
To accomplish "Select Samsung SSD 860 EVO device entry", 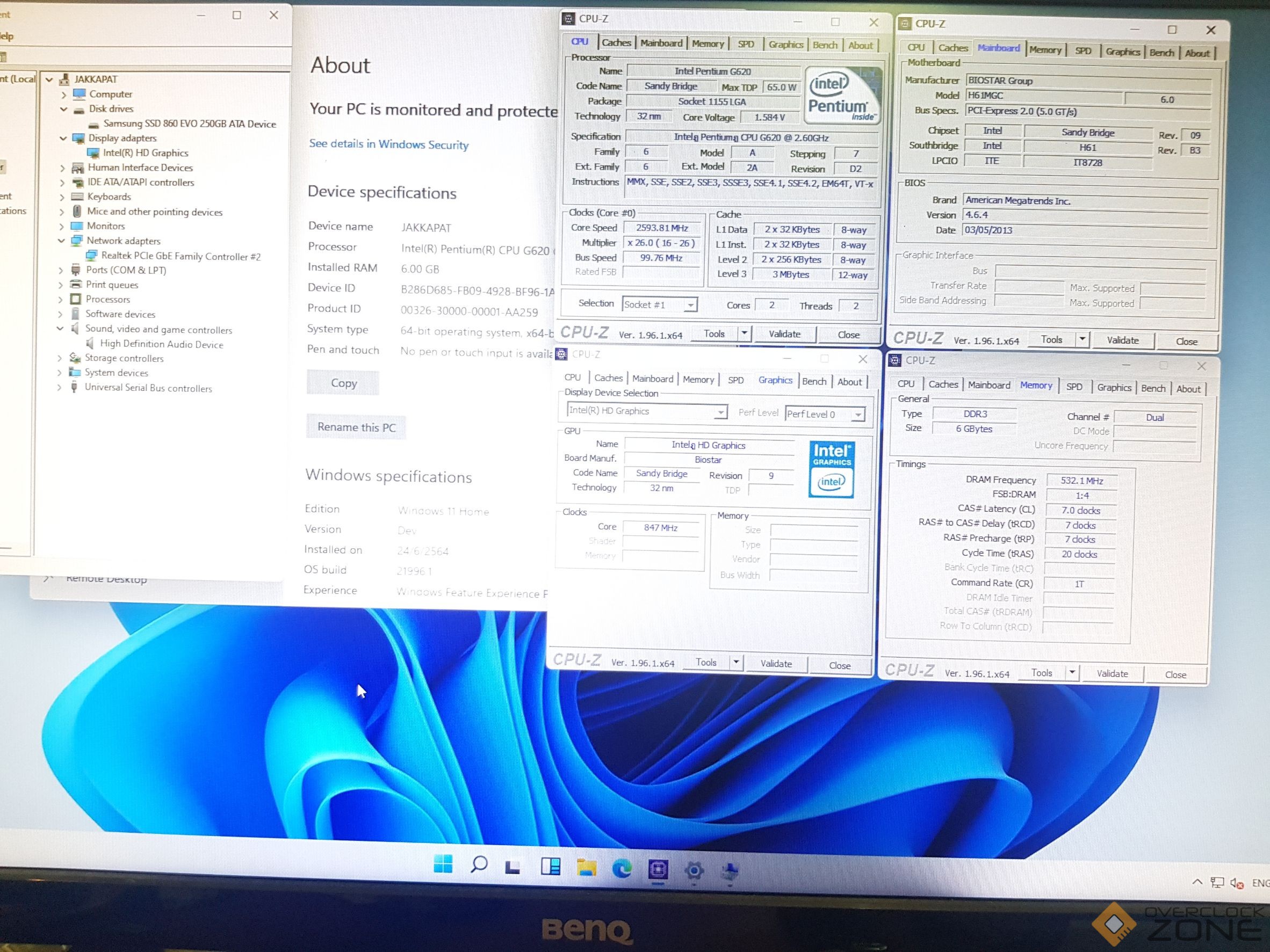I will point(190,124).
